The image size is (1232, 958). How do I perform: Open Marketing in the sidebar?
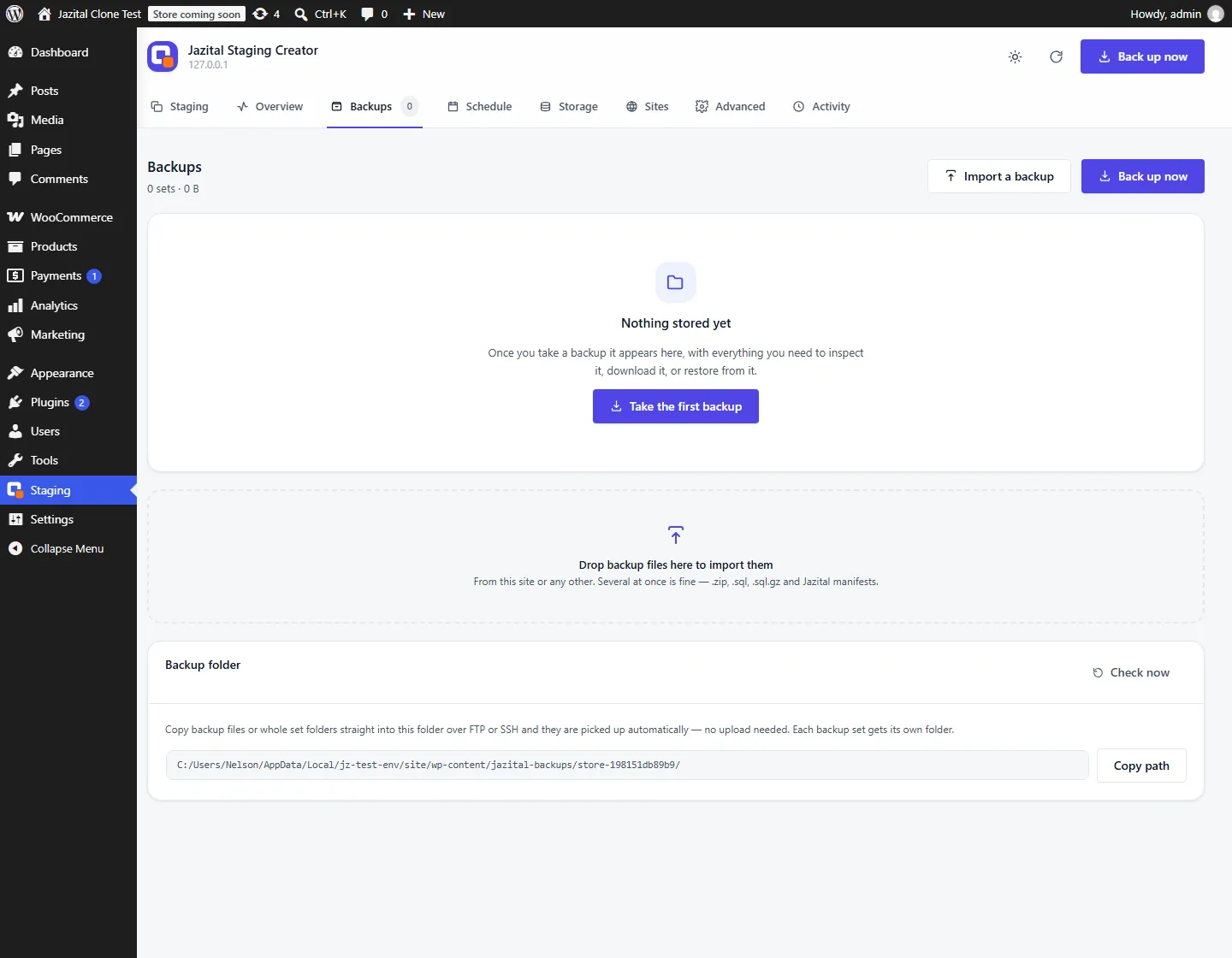68,334
